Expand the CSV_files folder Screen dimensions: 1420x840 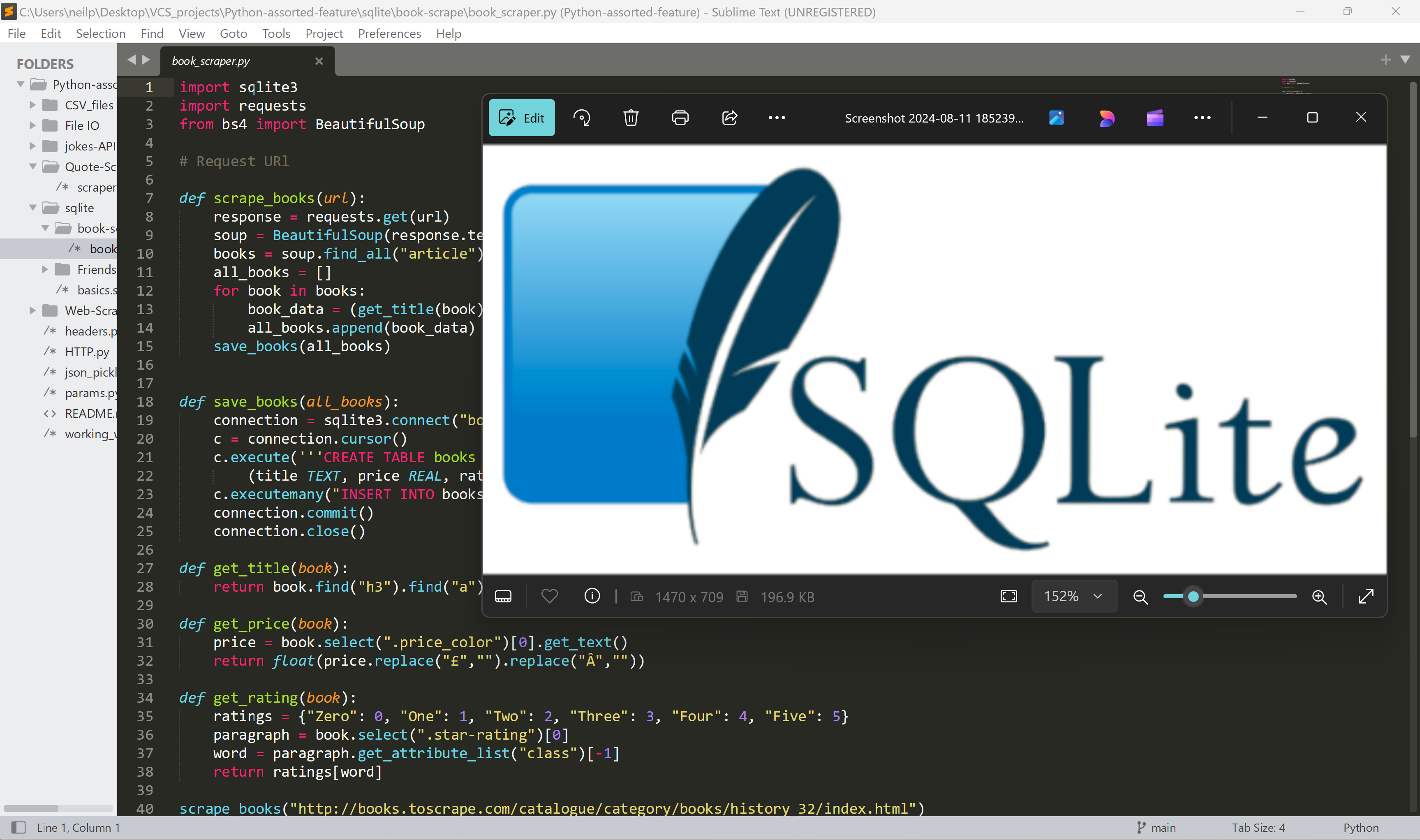(x=32, y=105)
